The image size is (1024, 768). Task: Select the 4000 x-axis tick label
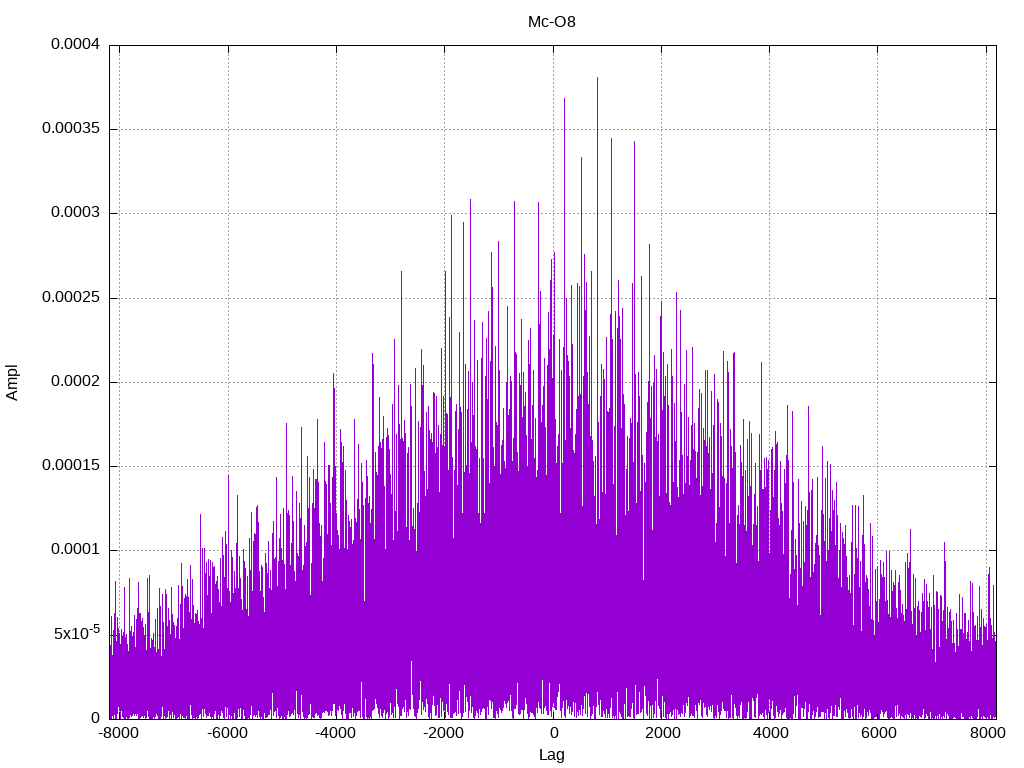tap(770, 733)
